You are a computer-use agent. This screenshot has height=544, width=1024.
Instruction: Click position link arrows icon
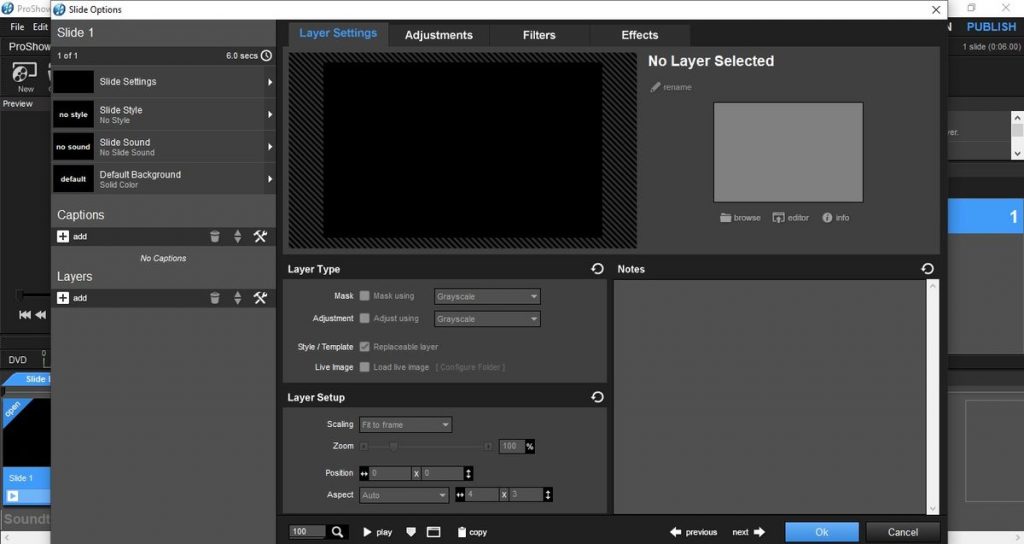tap(364, 473)
